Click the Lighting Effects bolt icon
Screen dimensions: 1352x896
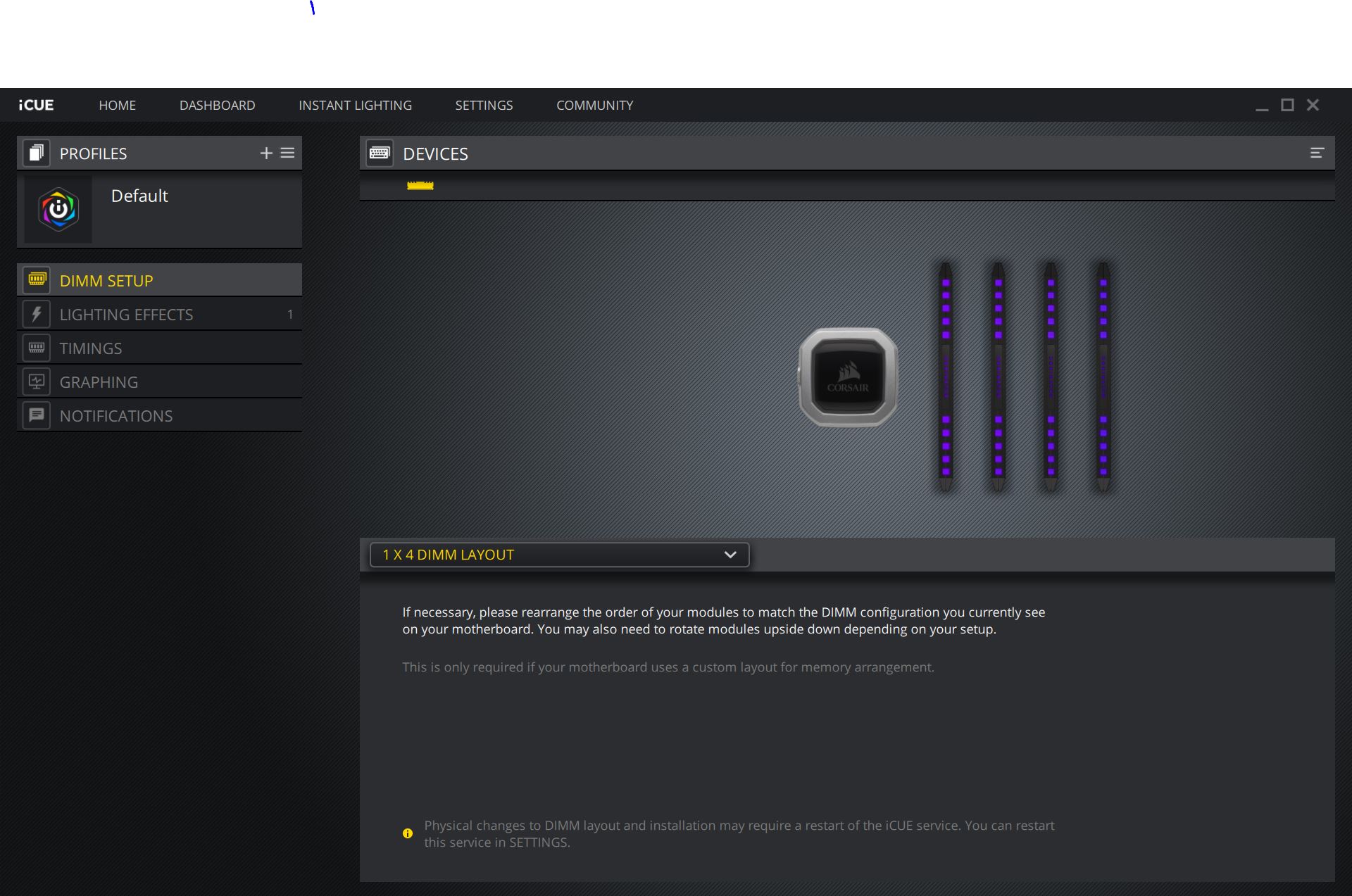point(37,314)
